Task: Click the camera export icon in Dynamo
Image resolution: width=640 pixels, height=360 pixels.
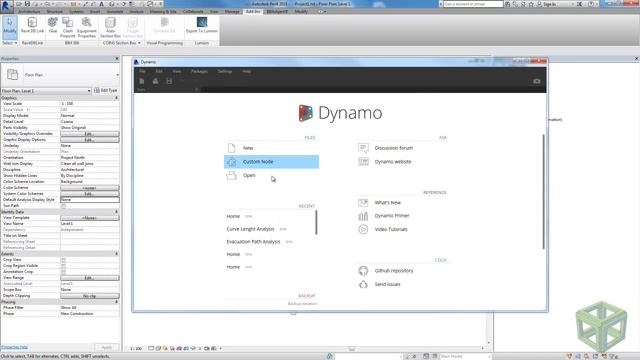Action: point(537,81)
